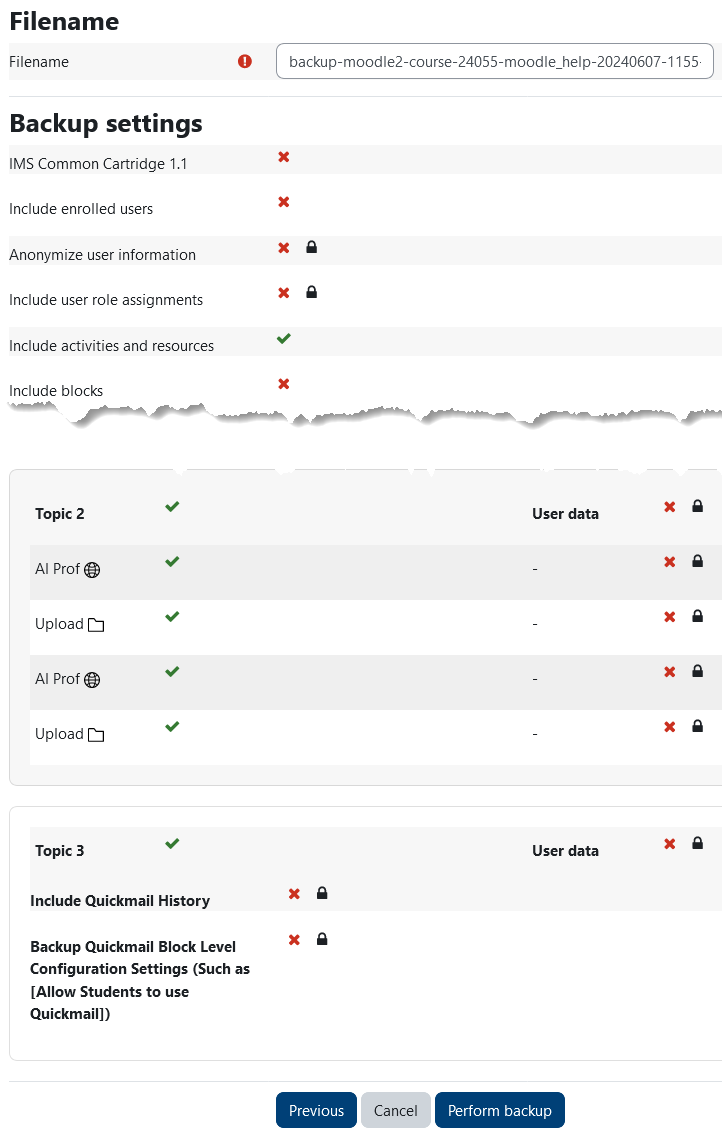
Task: Click the lock icon beside Include user role assignments
Action: click(x=311, y=293)
